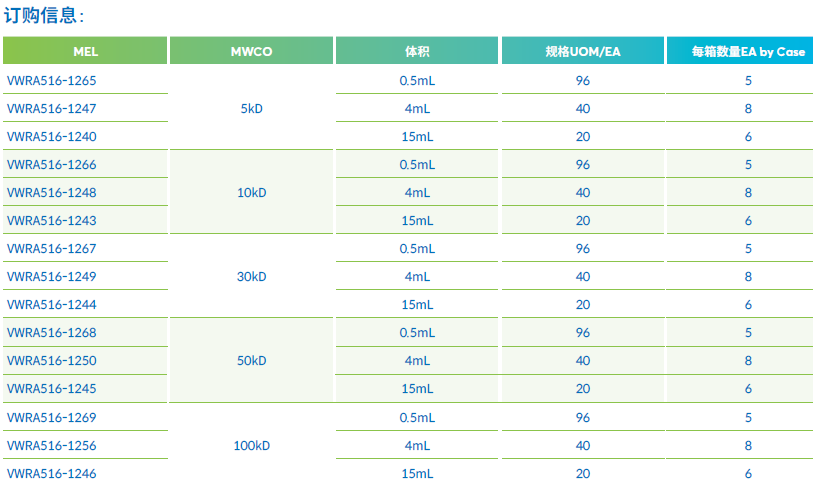Screen dimensions: 813x485
Task: Click the 规格UOM/EA column header
Action: [x=583, y=51]
